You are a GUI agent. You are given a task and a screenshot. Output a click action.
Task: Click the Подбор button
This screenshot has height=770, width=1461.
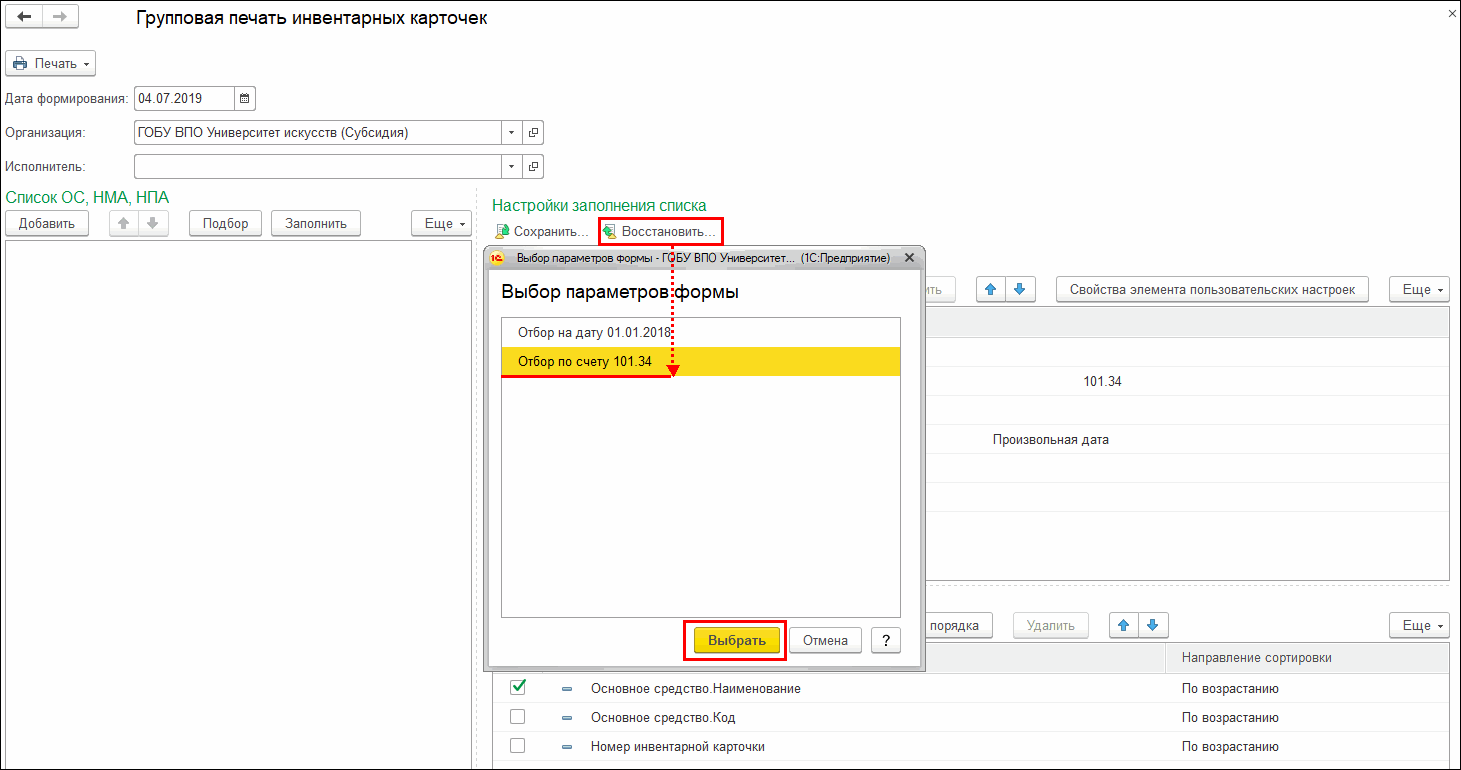(x=225, y=223)
